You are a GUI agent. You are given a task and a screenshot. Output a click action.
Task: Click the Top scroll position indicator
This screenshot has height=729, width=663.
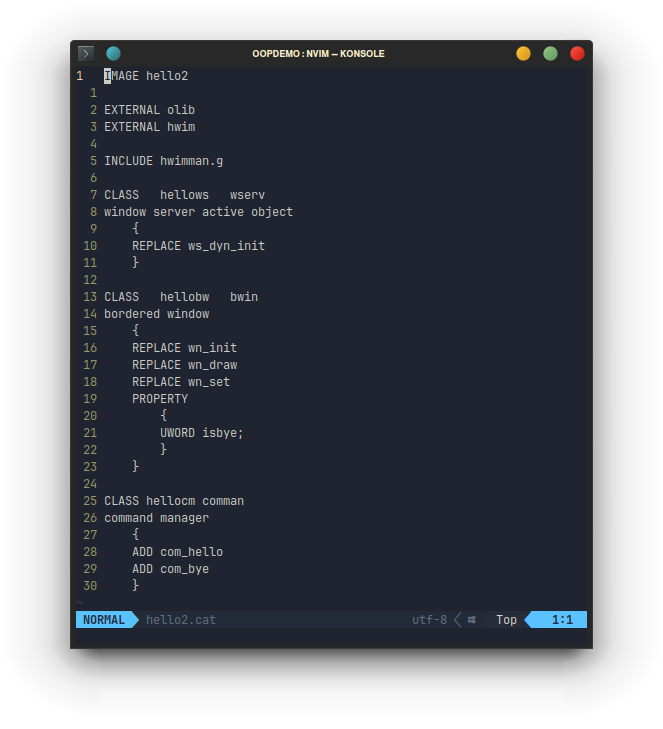click(506, 620)
